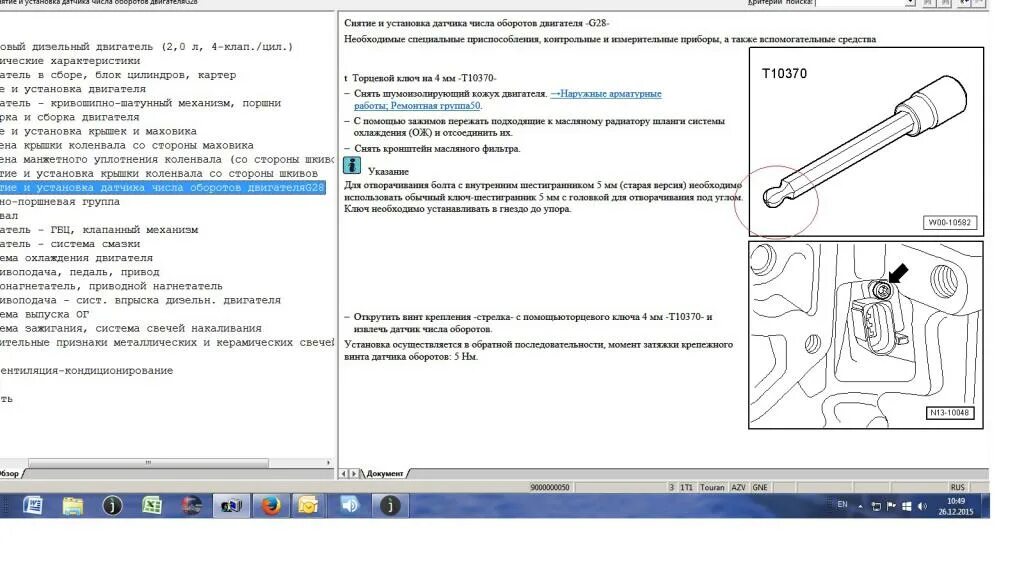Open the j app right of the speaker icon
Image resolution: width=1024 pixels, height=576 pixels.
(390, 505)
